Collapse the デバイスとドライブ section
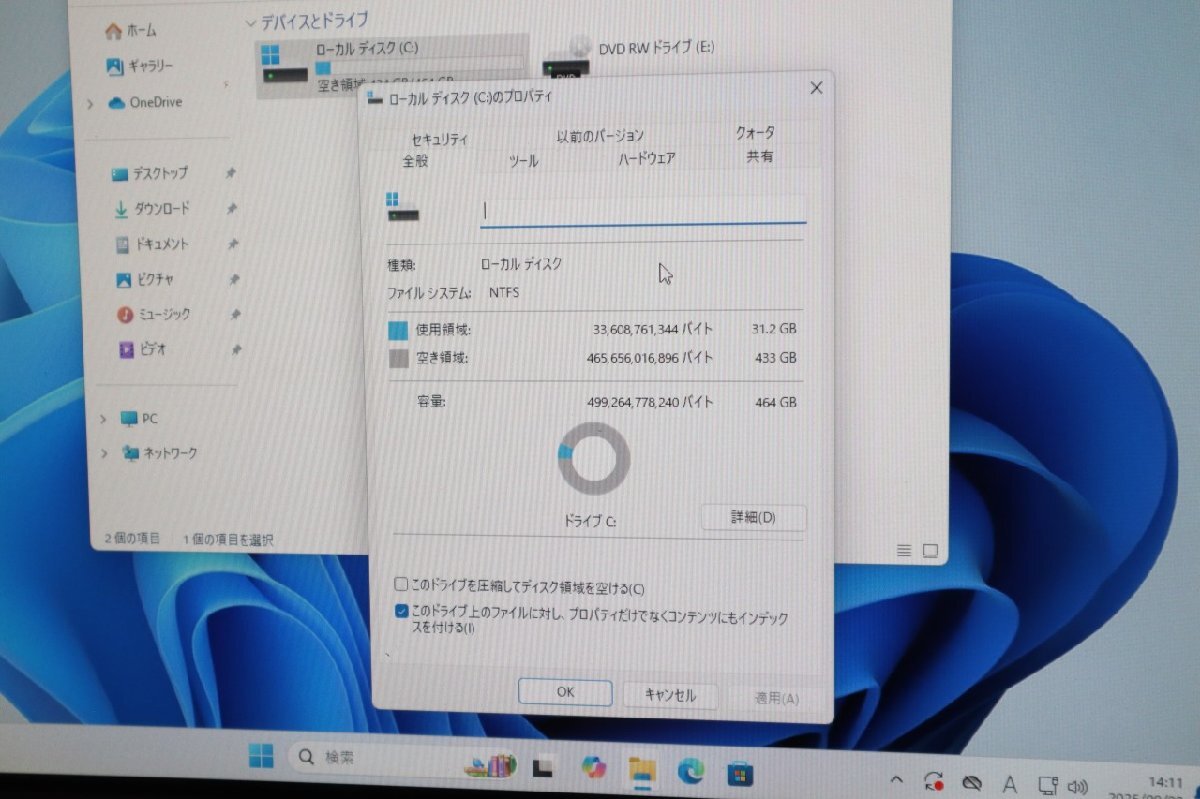 click(x=250, y=20)
